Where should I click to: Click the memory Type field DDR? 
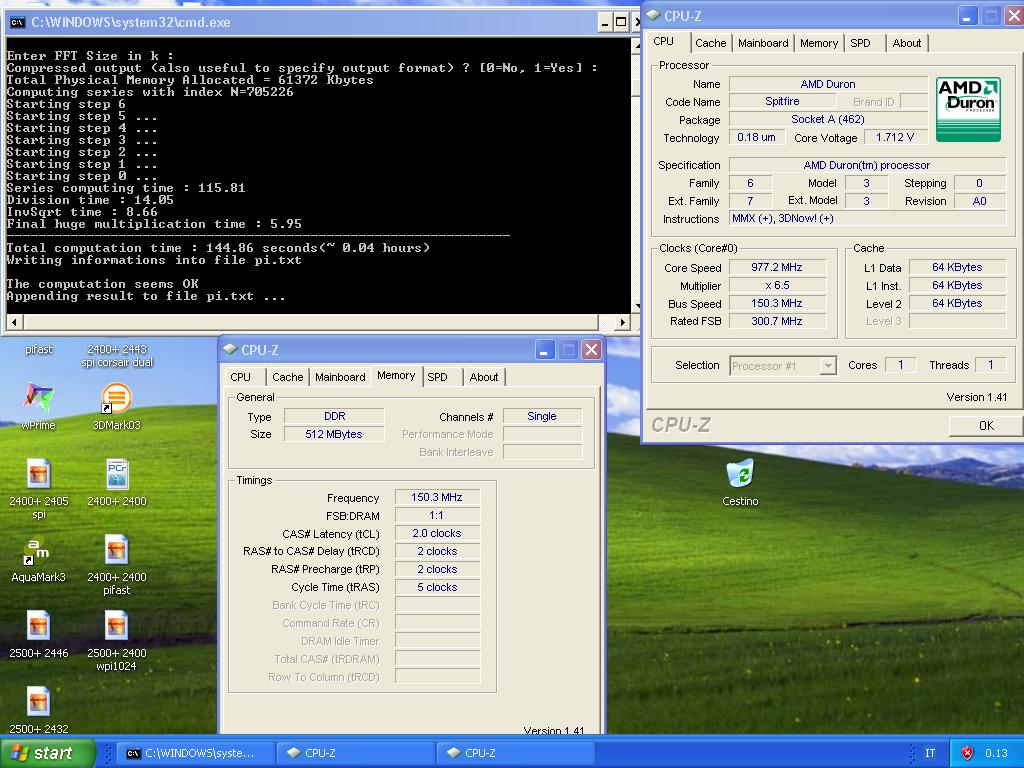334,416
